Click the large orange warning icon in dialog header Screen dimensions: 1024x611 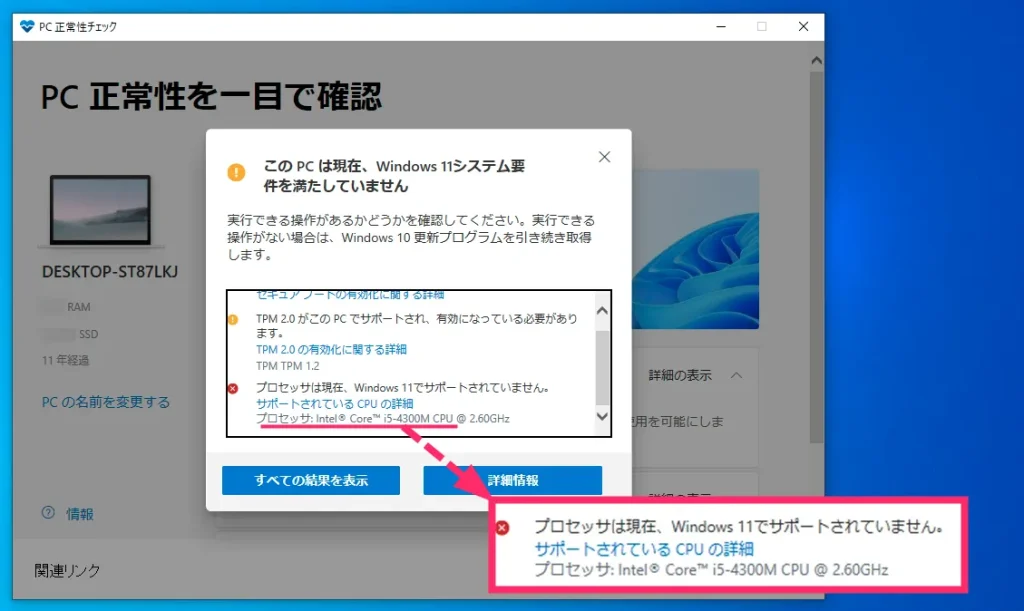coord(236,172)
